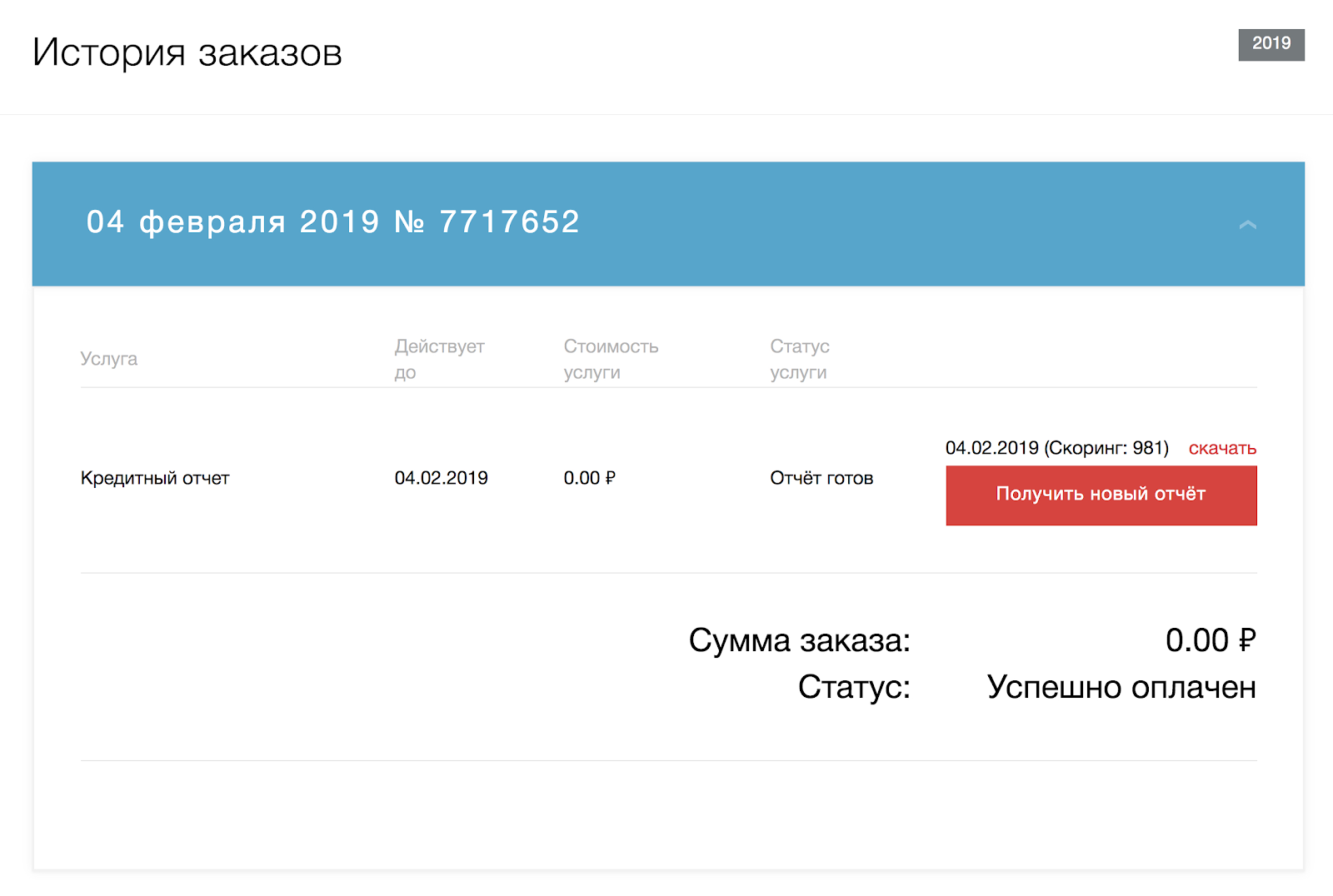Click 'Отчёт готов' status cell

click(x=821, y=478)
